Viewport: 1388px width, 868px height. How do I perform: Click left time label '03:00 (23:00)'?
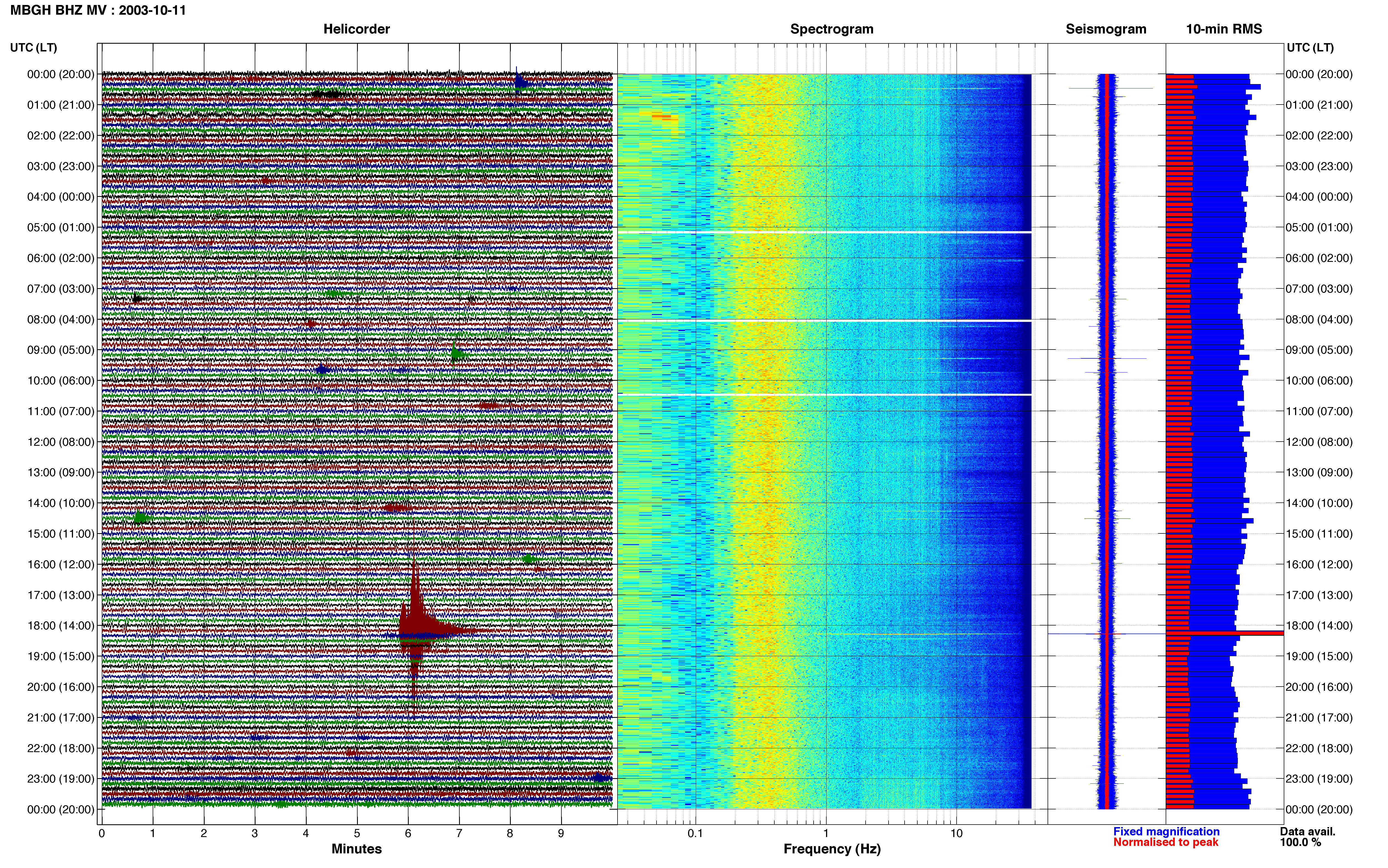click(61, 166)
